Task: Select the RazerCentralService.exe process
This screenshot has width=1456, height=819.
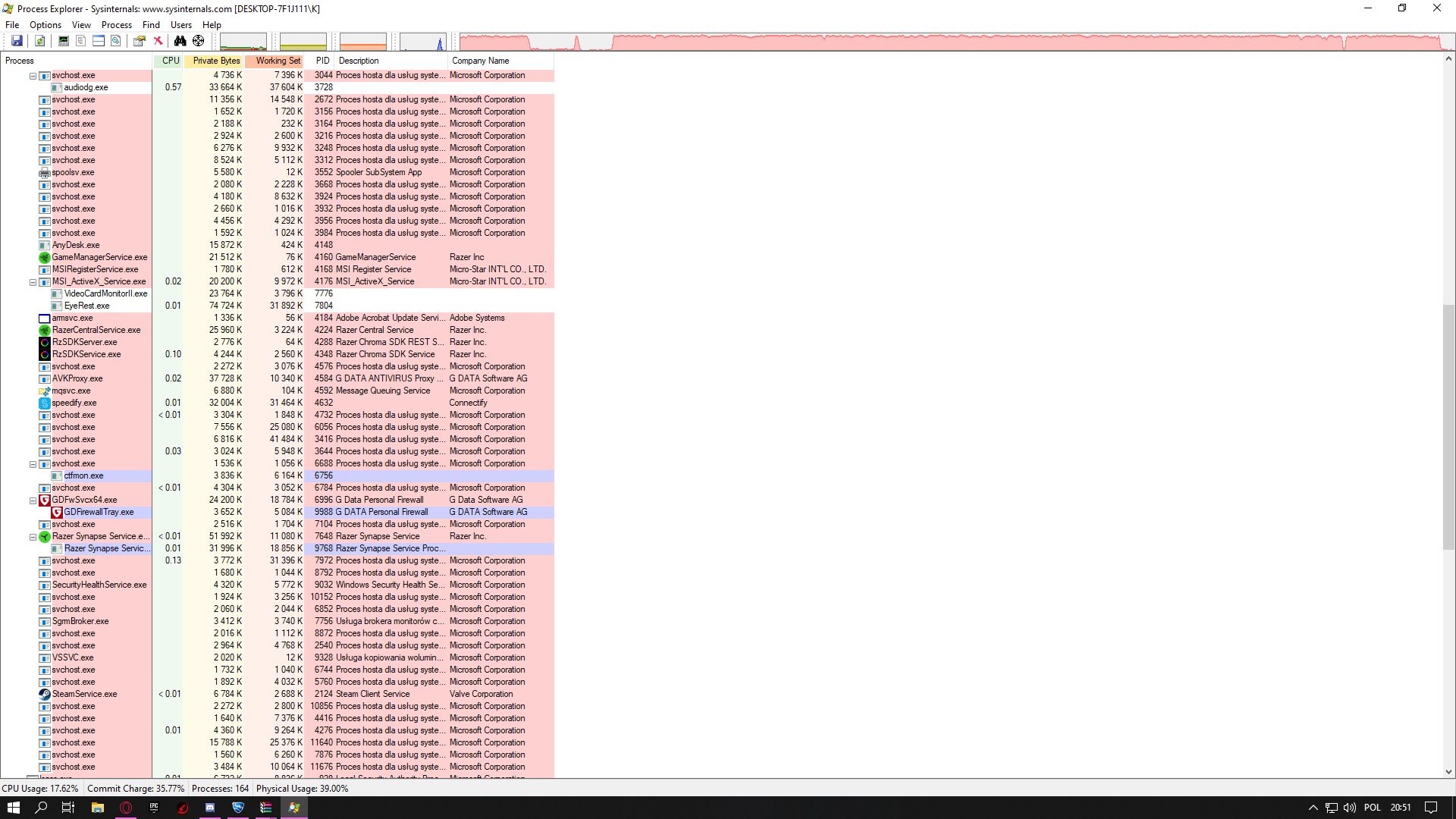Action: coord(96,330)
